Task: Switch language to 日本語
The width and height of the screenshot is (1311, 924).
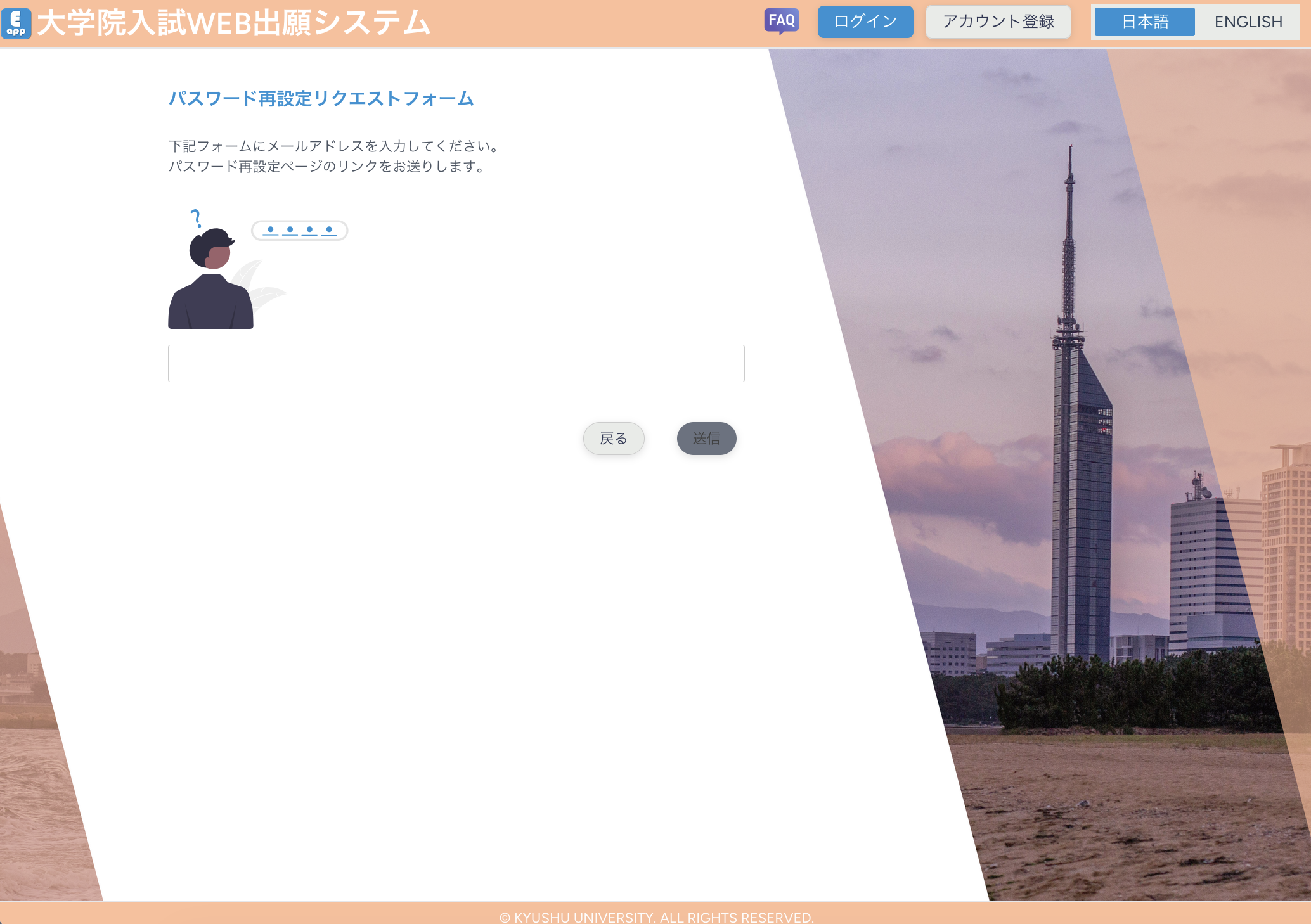Action: coord(1144,22)
